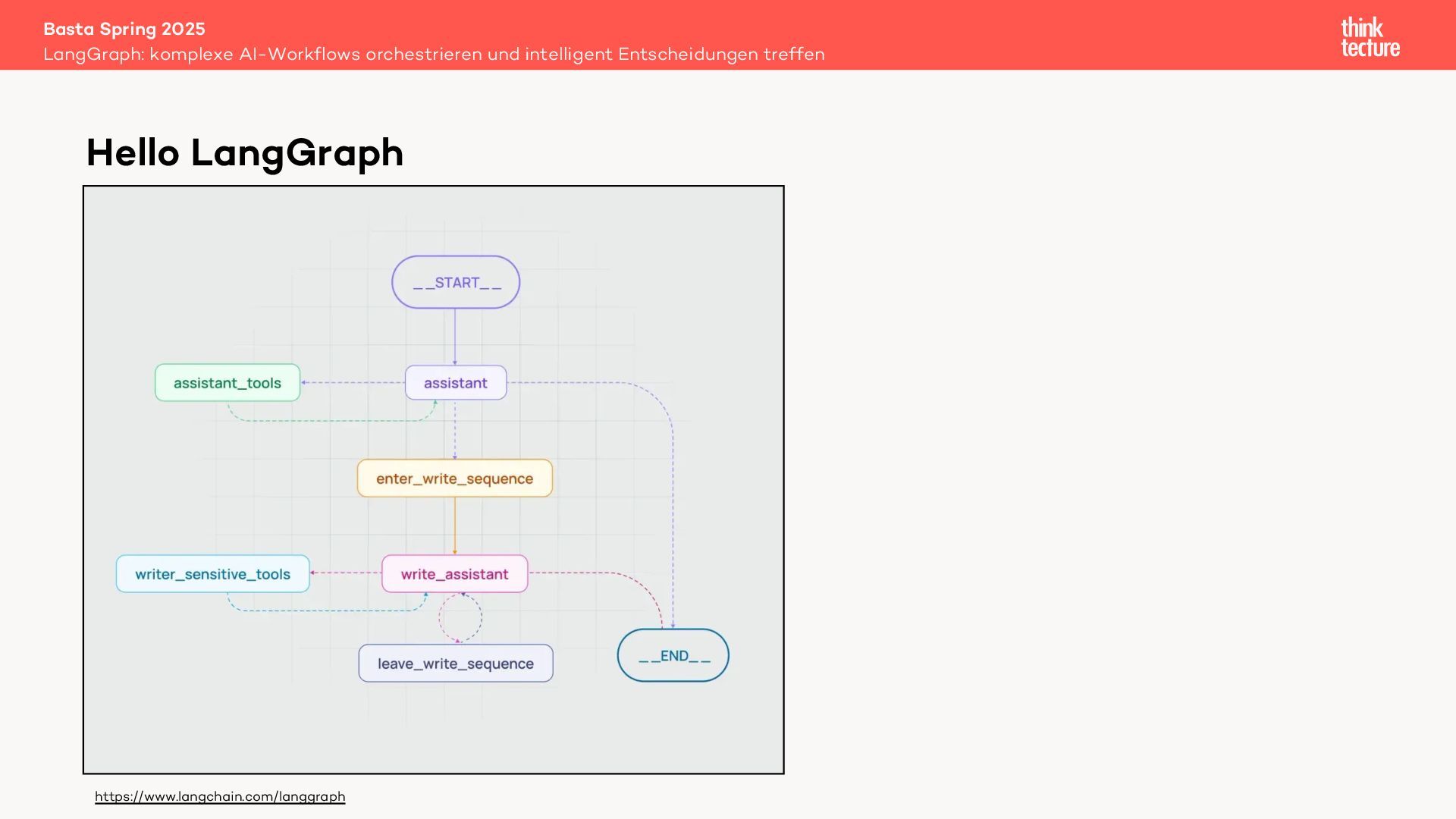Select the __END__ node
Viewport: 1456px width, 819px height.
[x=673, y=655]
